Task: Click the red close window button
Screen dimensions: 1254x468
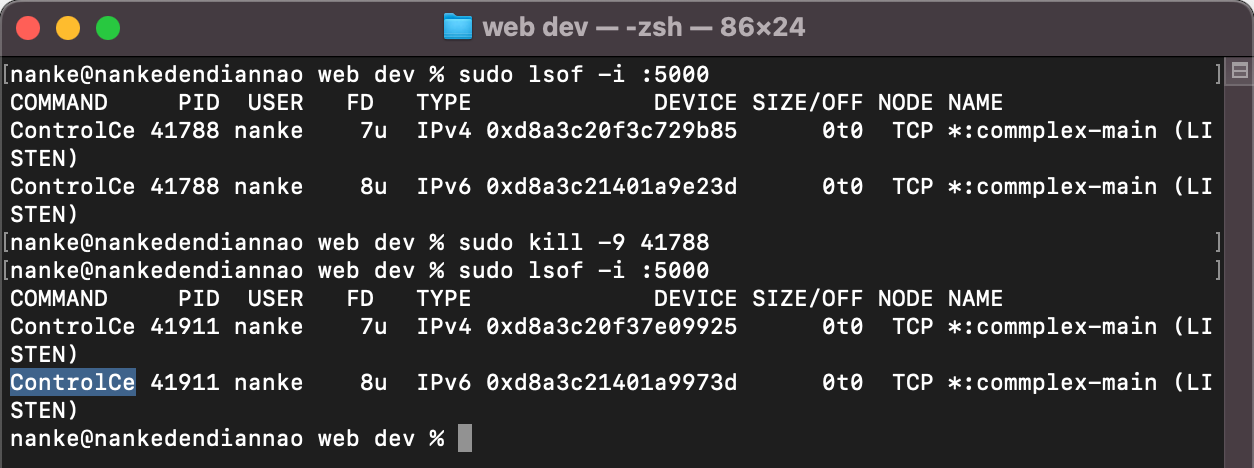Action: click(28, 27)
